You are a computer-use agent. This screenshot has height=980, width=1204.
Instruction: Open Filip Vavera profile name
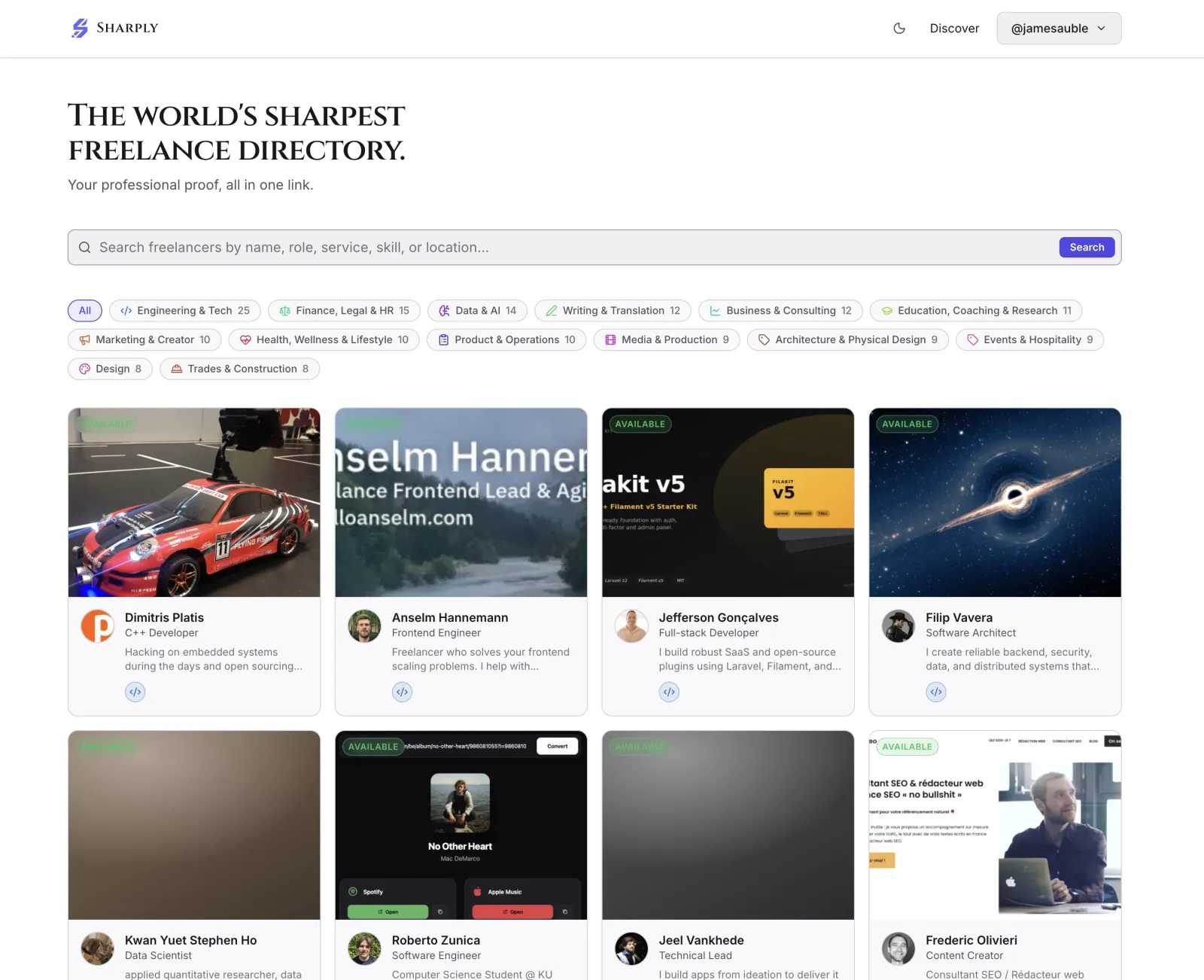959,618
